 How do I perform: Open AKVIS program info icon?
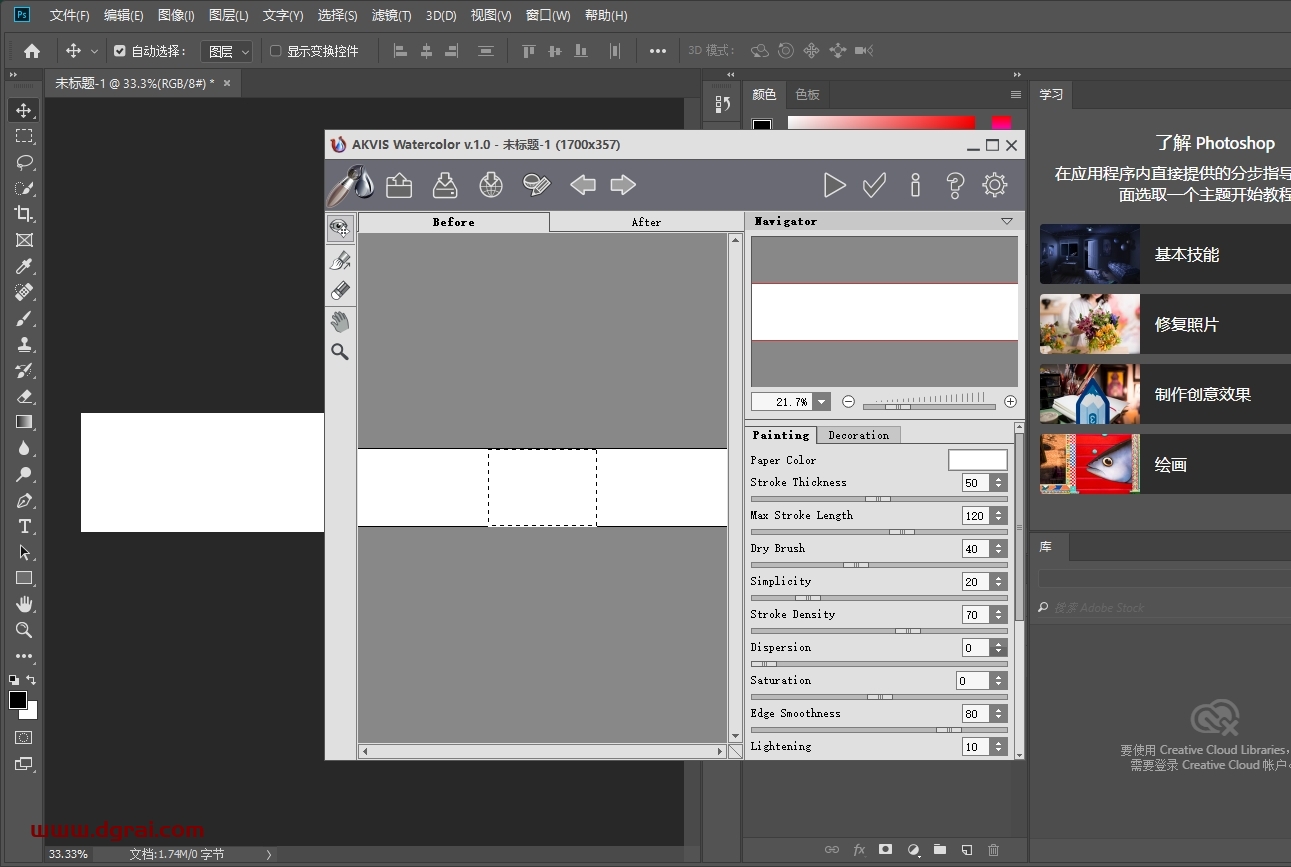tap(915, 185)
